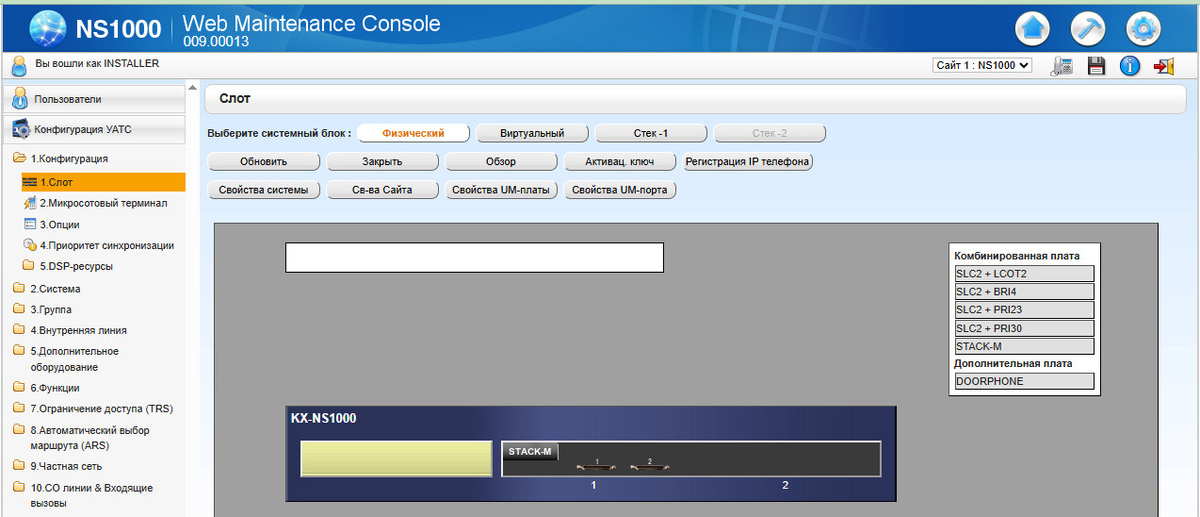Viewport: 1200px width, 517px height.
Task: Open Св-ва Сайта
Action: (382, 190)
